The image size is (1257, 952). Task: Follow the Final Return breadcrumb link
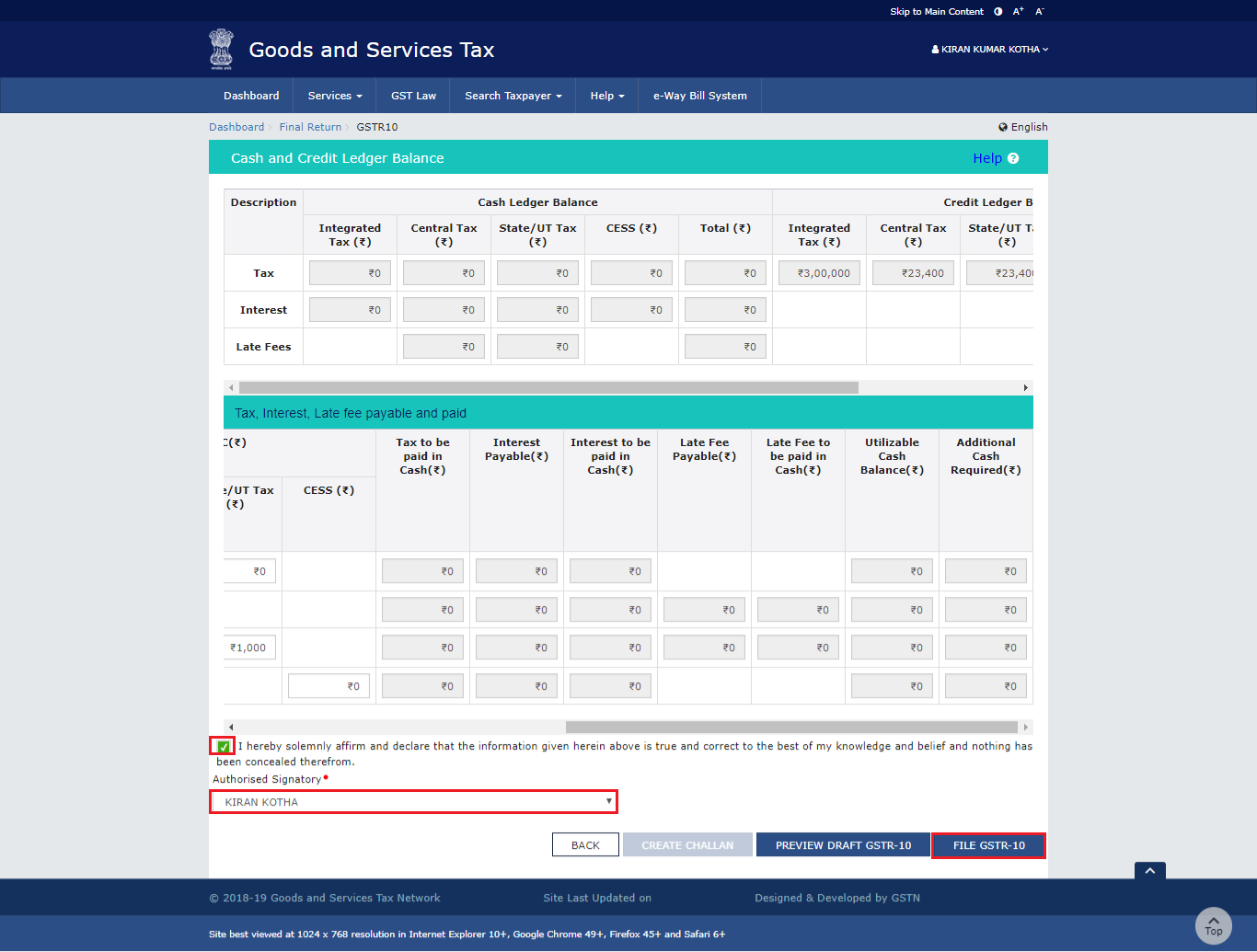tap(310, 126)
